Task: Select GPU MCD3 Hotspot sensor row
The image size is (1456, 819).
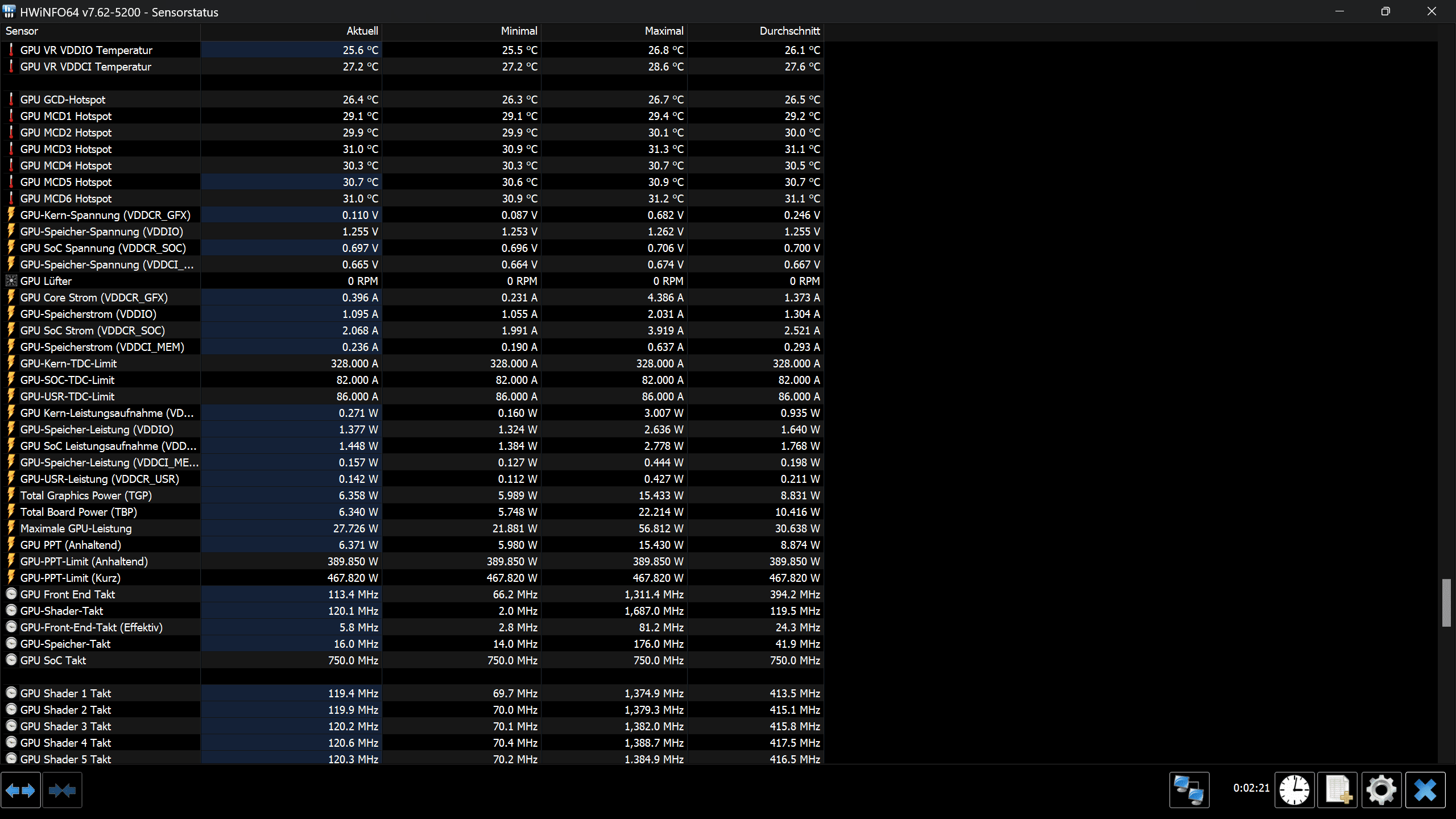Action: pos(66,149)
